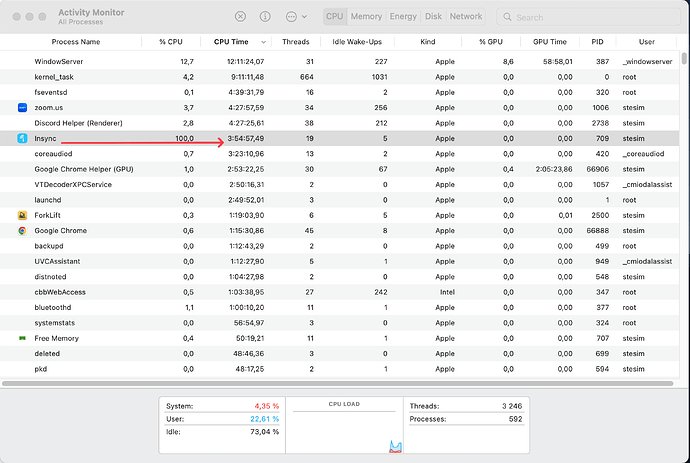The width and height of the screenshot is (690, 463).
Task: Click Threads count 3 246
Action: pos(512,406)
